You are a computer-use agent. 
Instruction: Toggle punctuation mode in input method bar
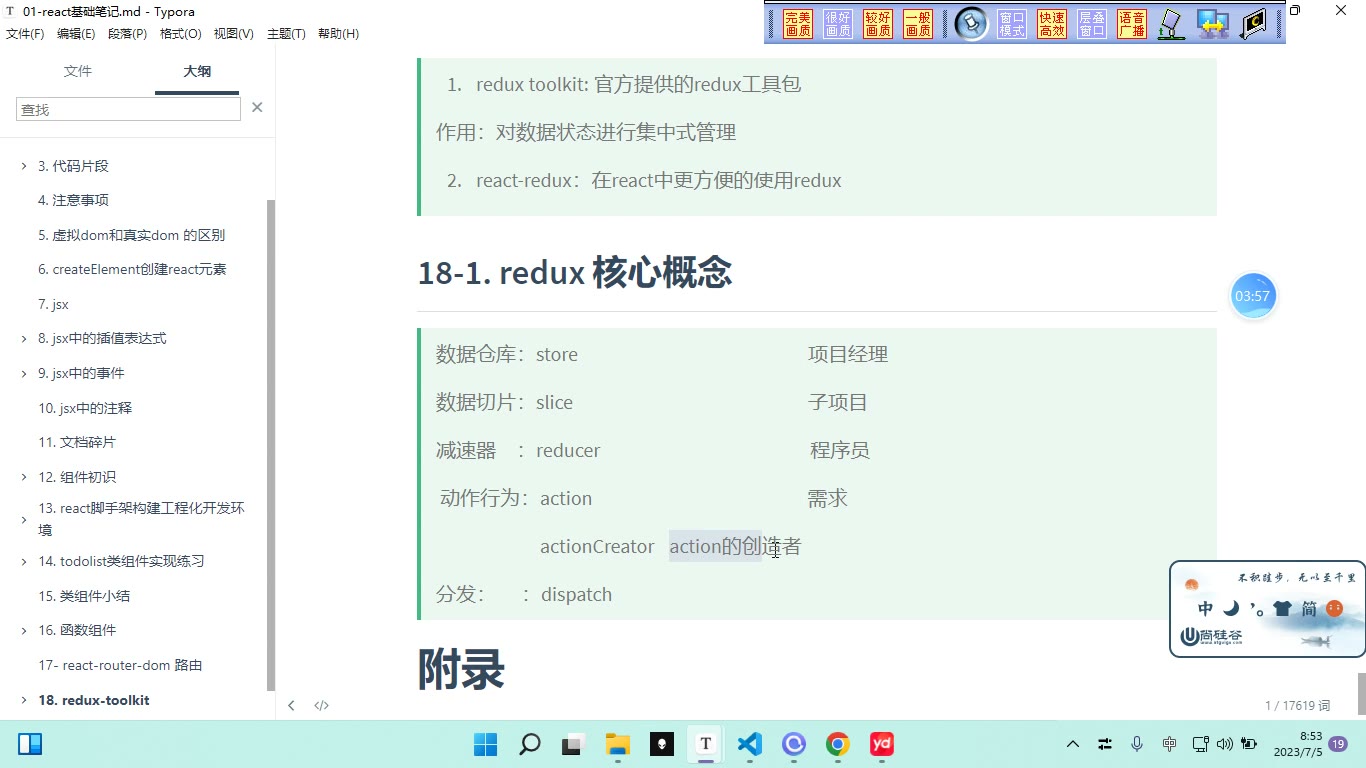pyautogui.click(x=1256, y=608)
